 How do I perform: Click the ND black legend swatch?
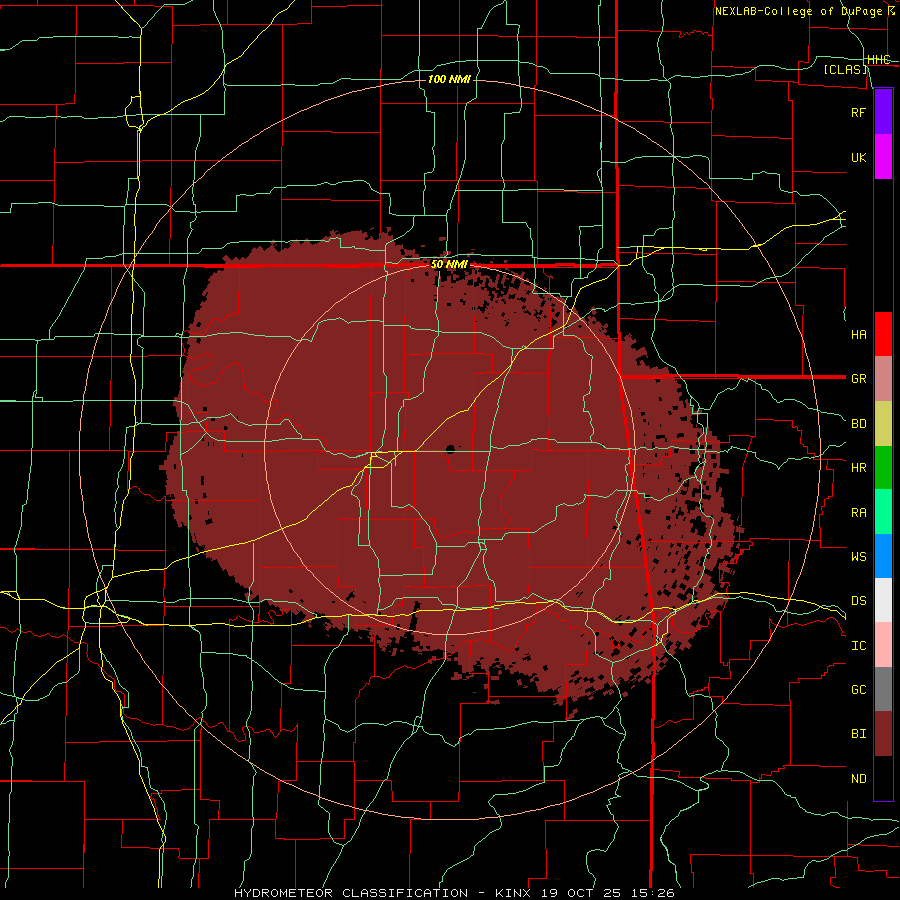(x=883, y=778)
